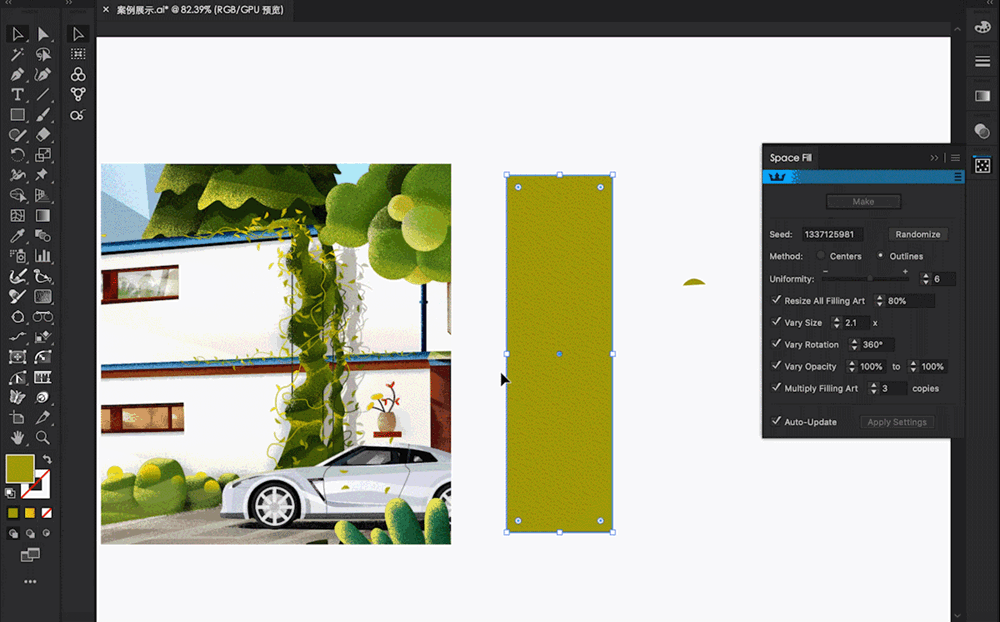Viewport: 1000px width, 622px height.
Task: Click the Uniformity value stepper
Action: tap(925, 279)
